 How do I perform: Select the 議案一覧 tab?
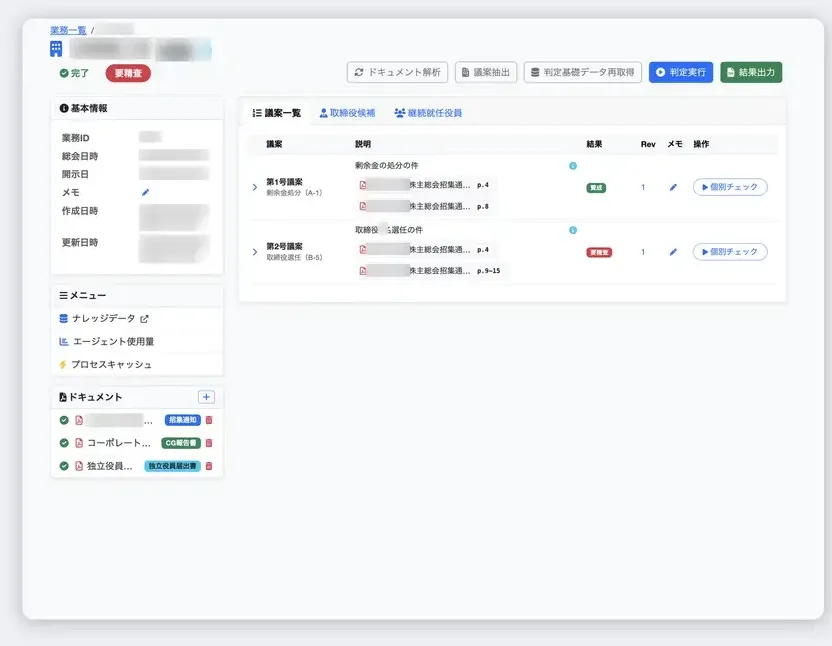pos(276,113)
